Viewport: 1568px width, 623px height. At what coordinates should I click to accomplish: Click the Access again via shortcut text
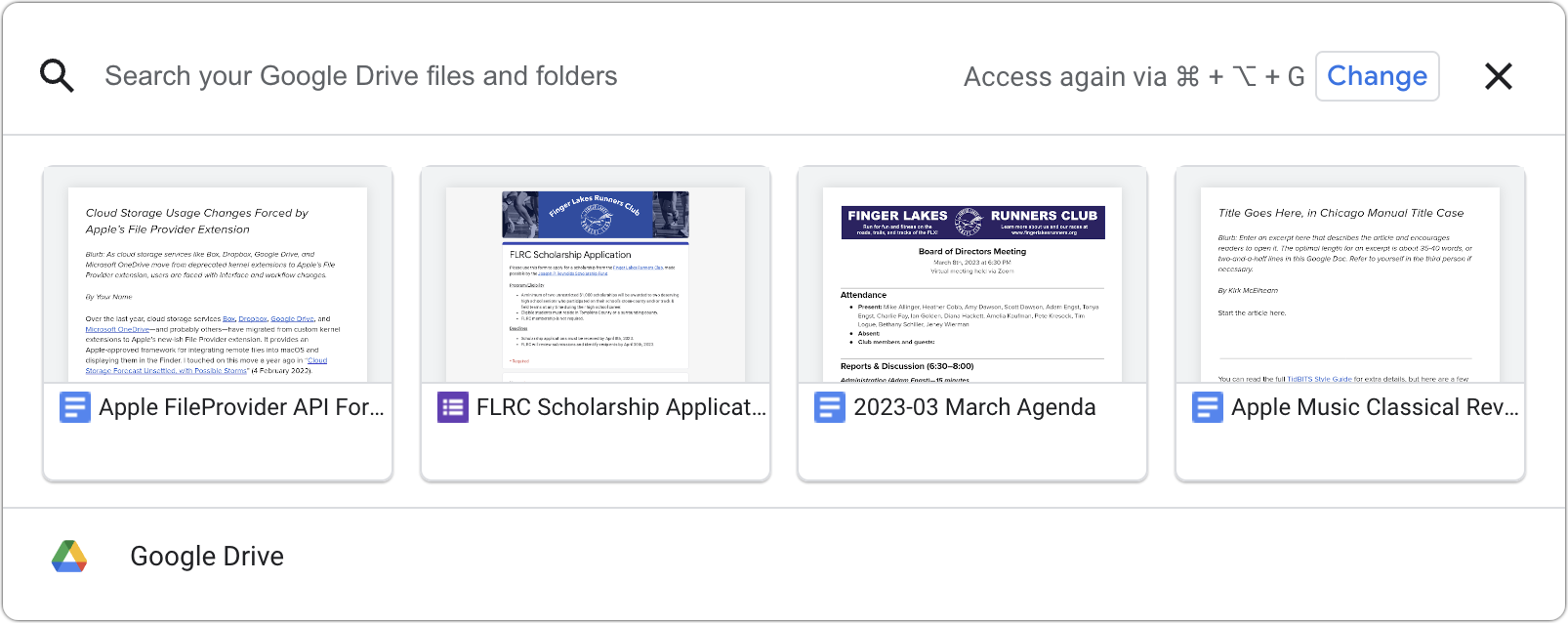[x=1134, y=76]
